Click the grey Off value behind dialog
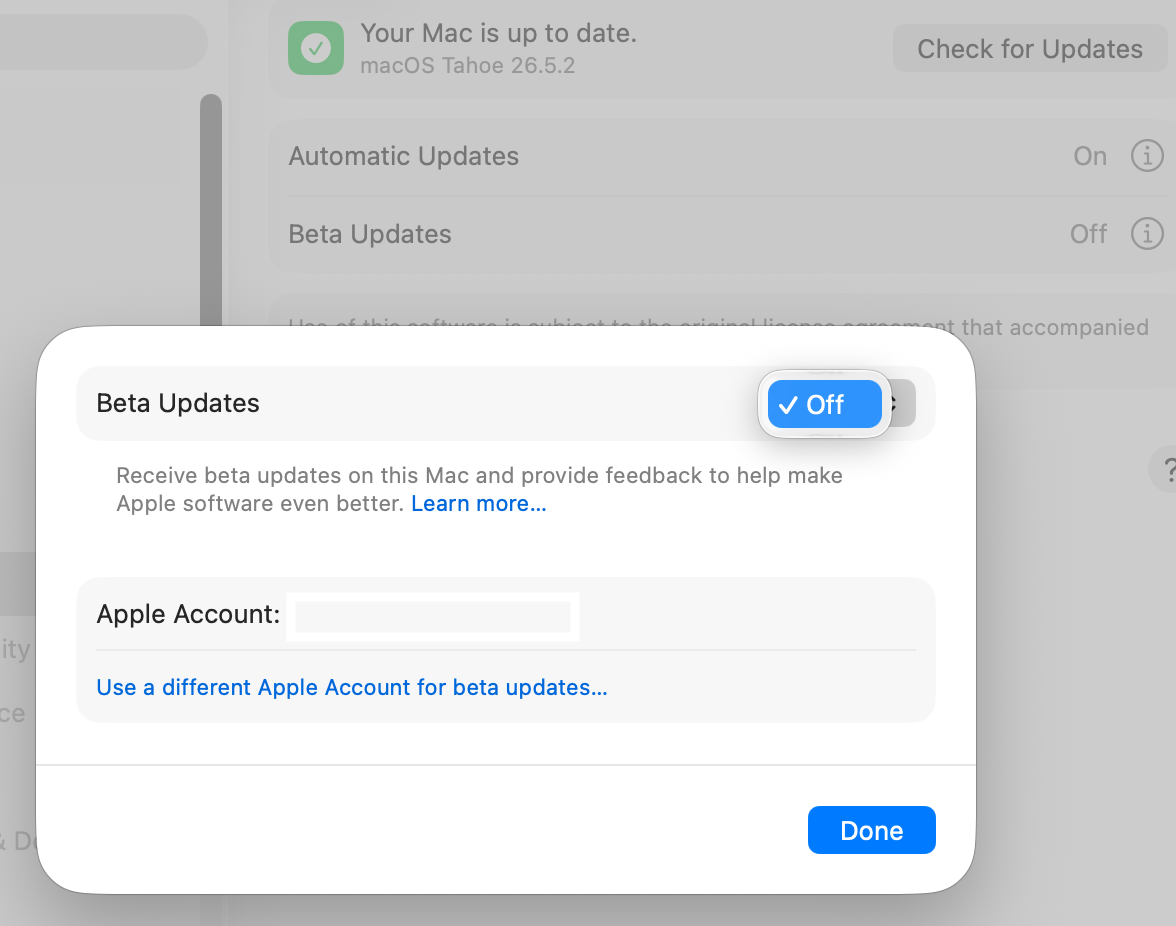 (x=1088, y=234)
